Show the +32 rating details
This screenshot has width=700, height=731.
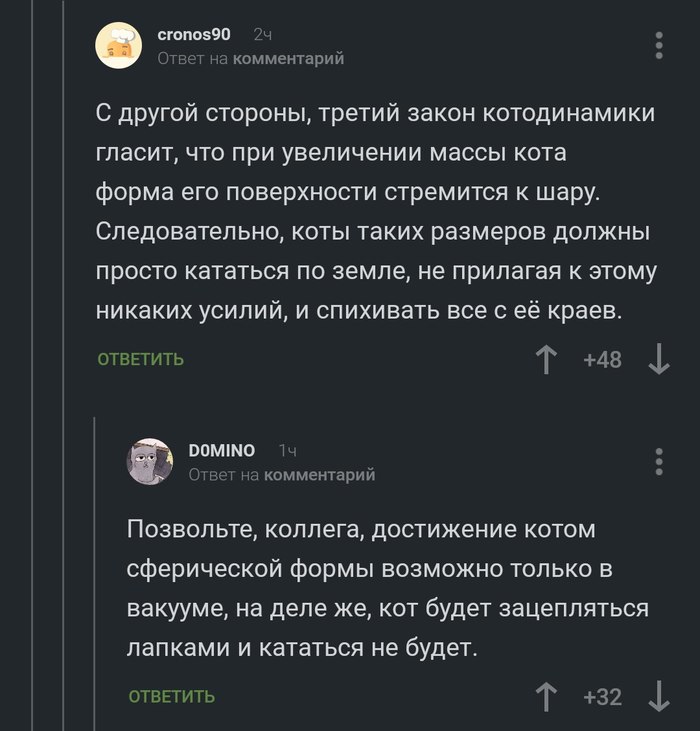pyautogui.click(x=602, y=696)
